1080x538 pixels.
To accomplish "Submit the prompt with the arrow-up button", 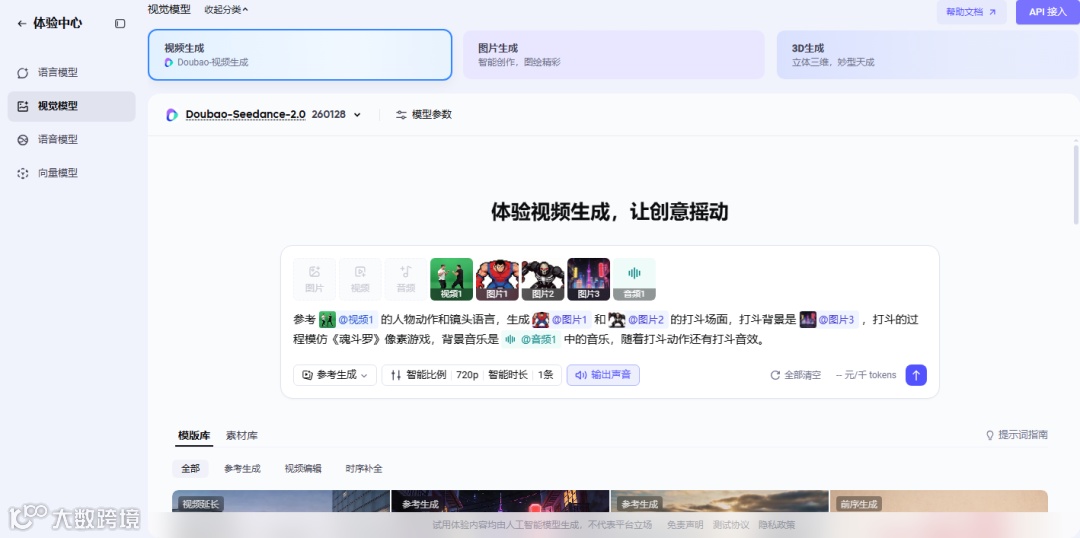I will tap(916, 375).
